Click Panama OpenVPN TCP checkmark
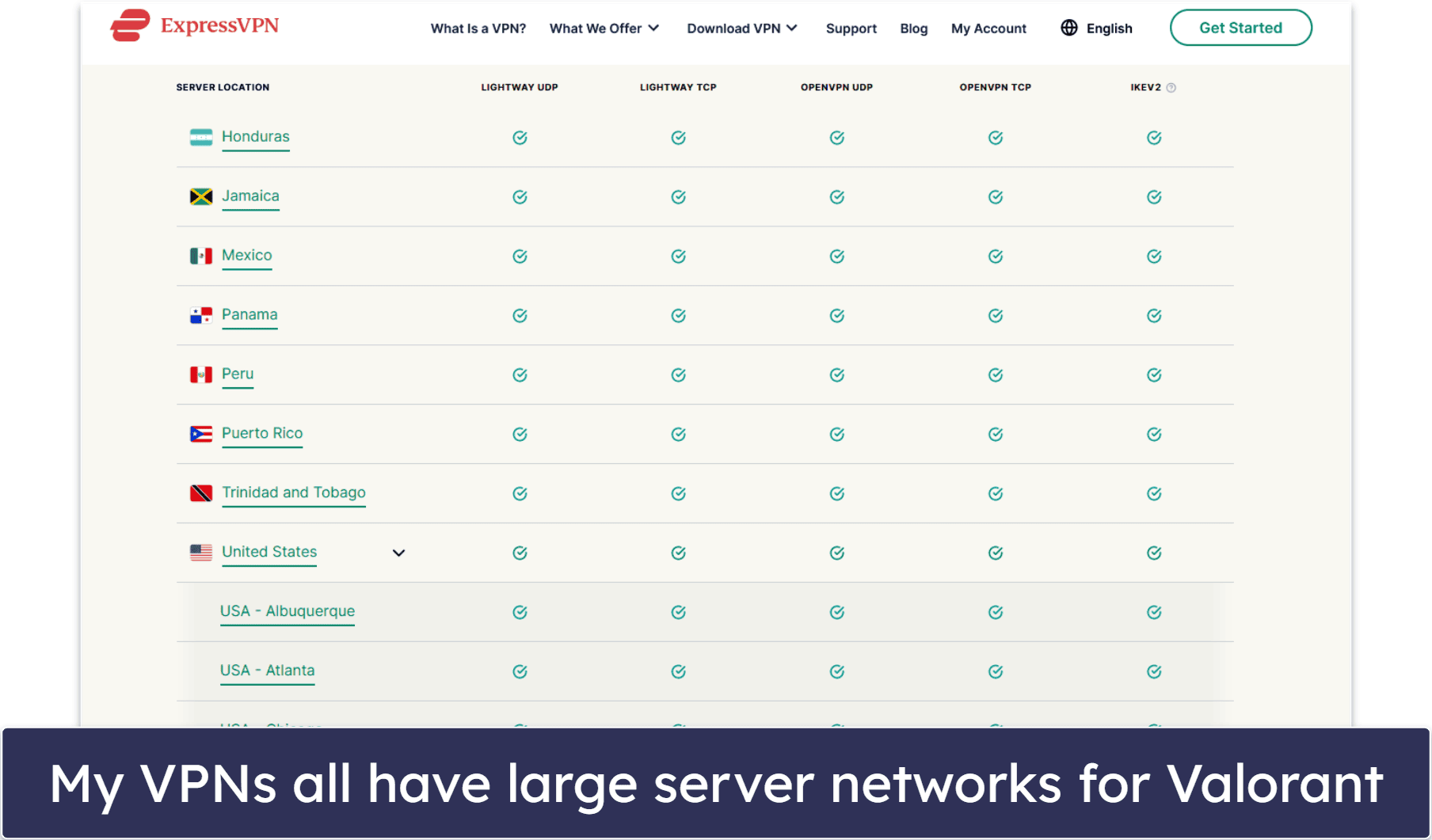 [x=996, y=316]
